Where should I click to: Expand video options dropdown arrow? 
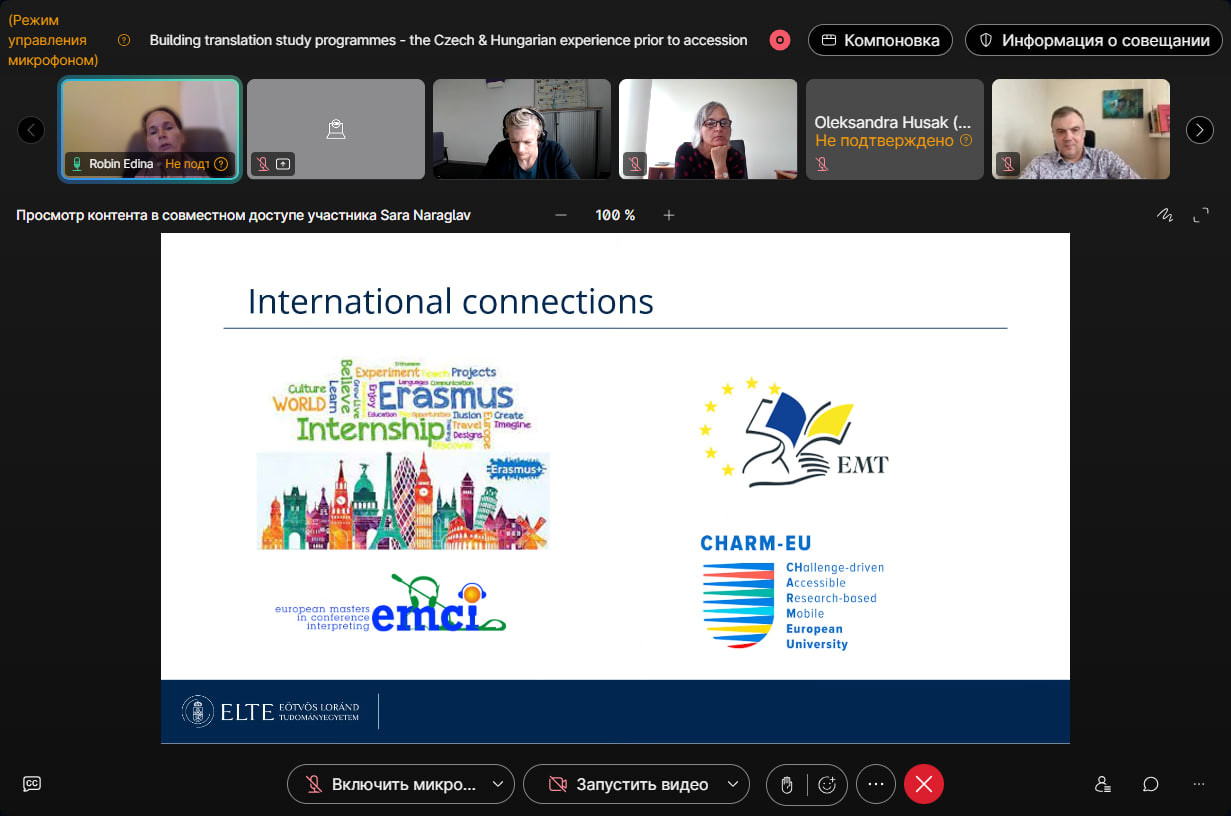pyautogui.click(x=733, y=785)
